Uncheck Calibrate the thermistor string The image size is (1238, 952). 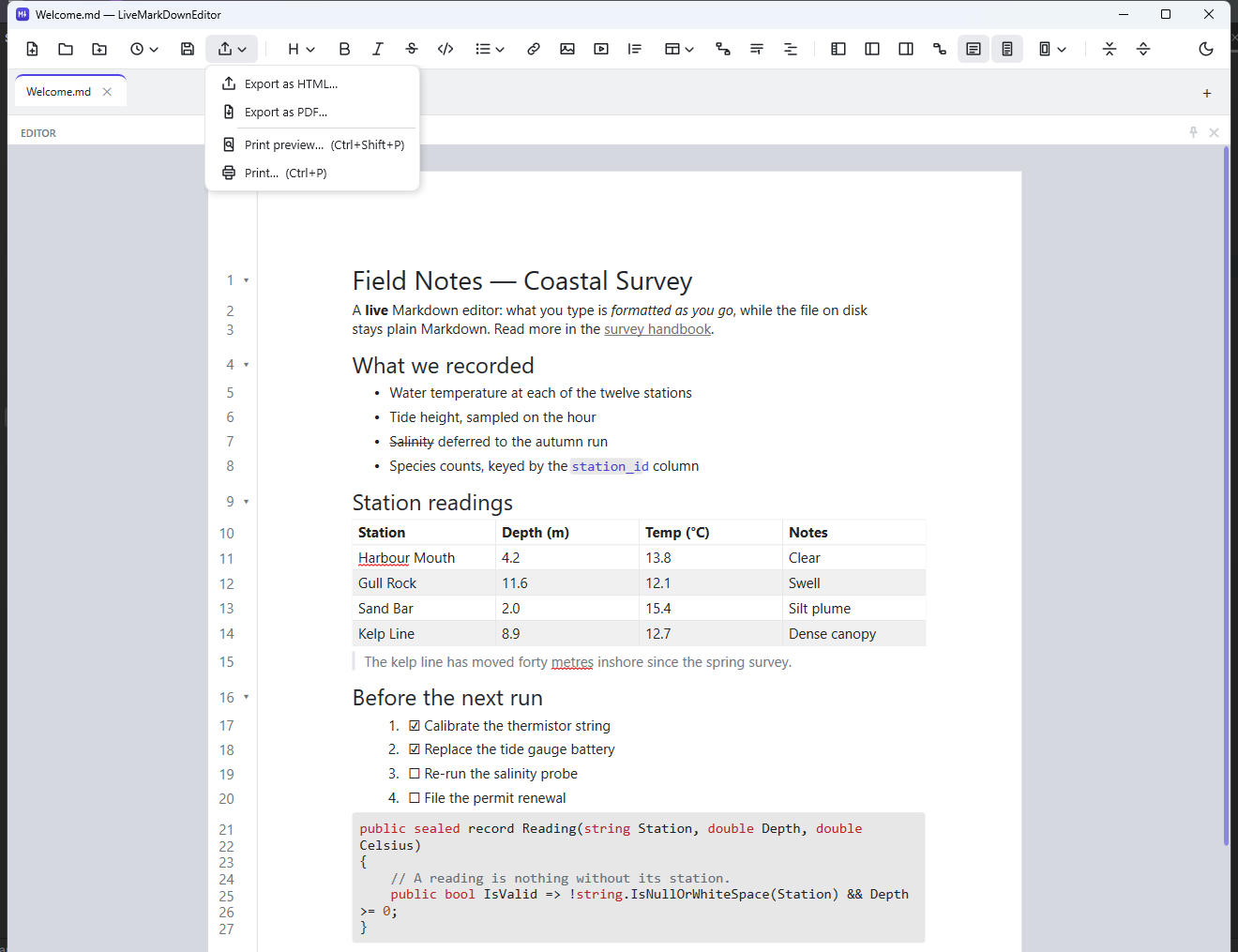point(415,726)
